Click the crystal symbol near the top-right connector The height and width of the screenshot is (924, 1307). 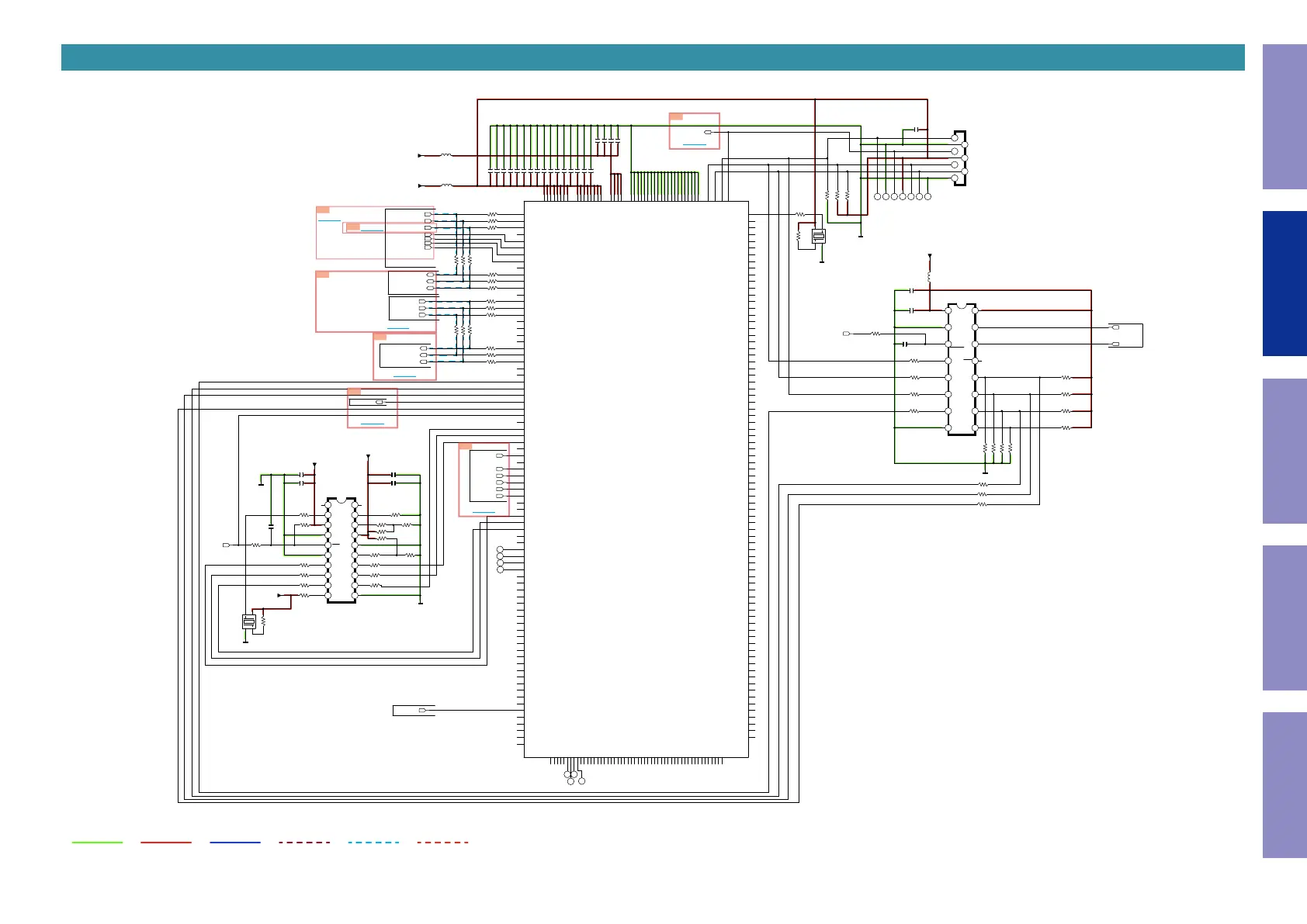(818, 237)
